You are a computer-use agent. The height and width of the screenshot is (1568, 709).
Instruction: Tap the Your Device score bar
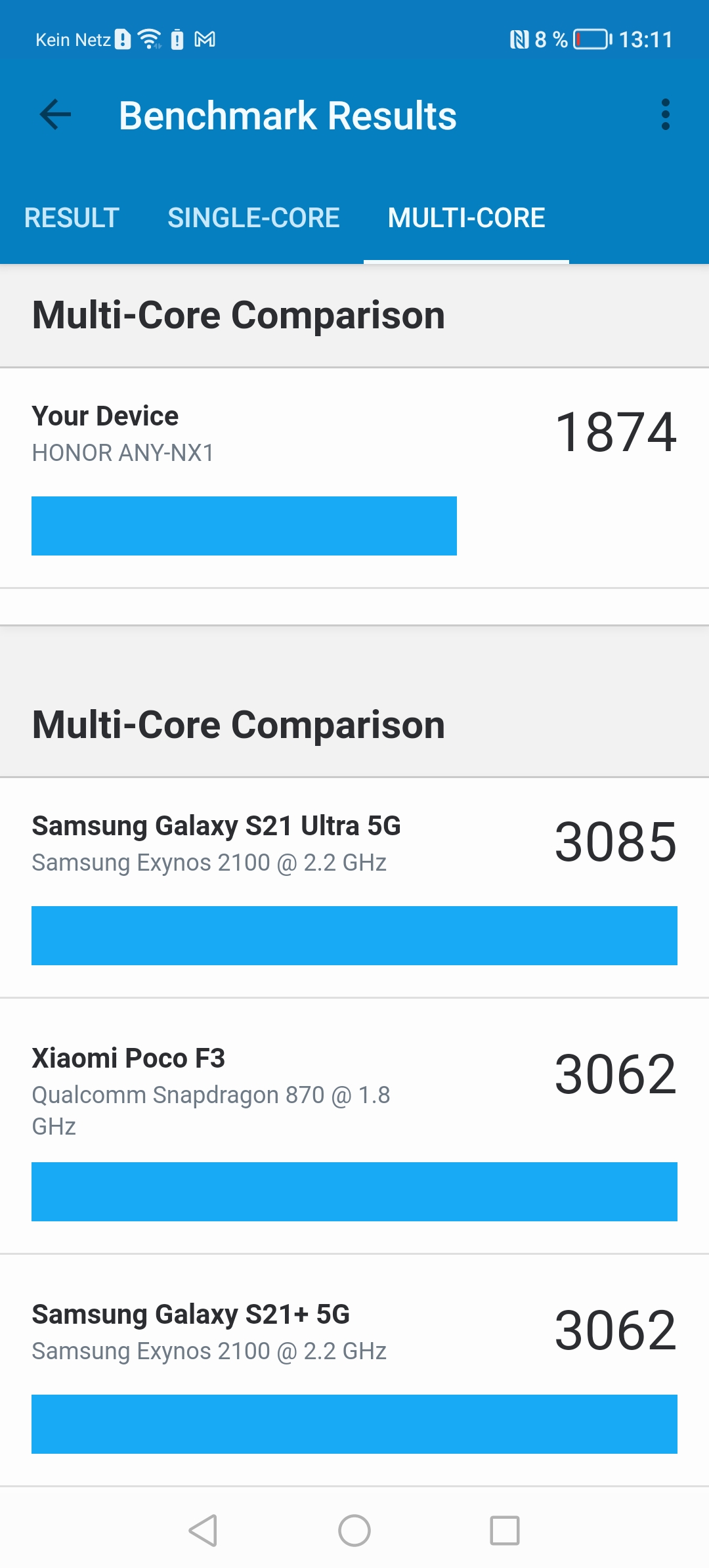point(244,526)
